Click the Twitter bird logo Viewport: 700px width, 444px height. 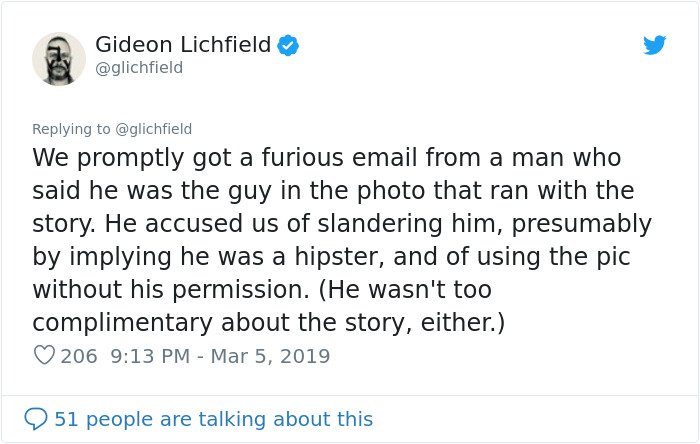654,45
